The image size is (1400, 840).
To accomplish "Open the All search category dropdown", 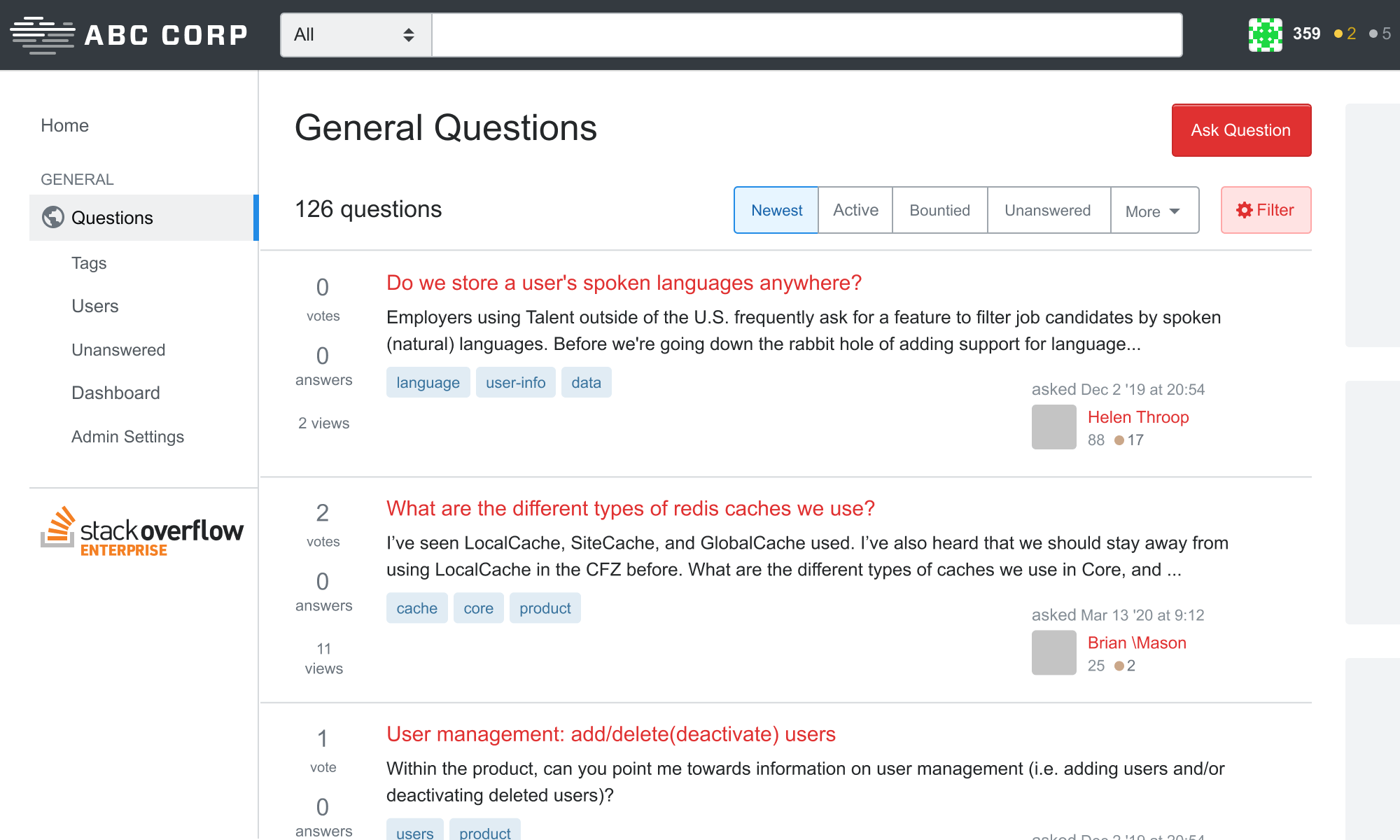I will point(354,34).
